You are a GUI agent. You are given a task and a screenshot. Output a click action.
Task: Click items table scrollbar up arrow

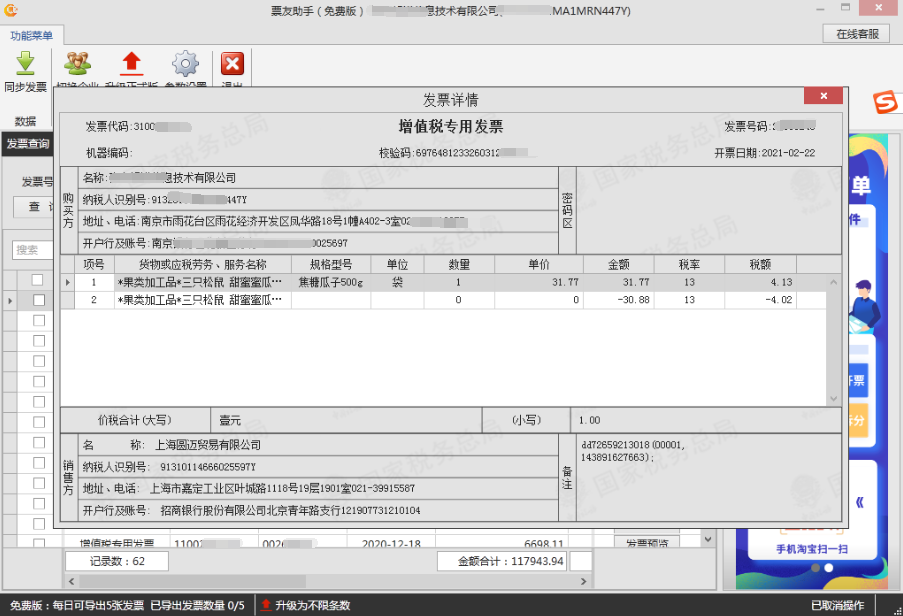pos(833,282)
